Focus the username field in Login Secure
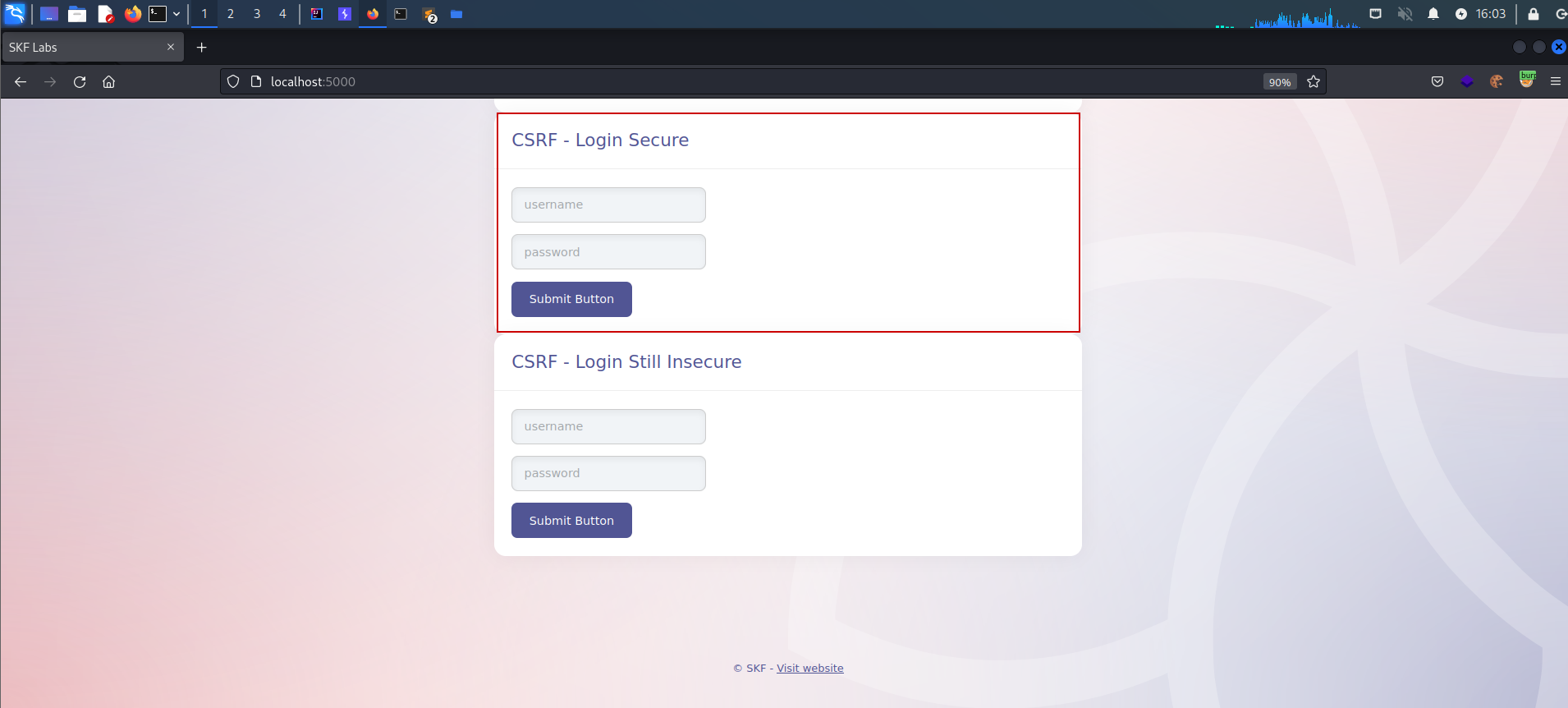This screenshot has height=708, width=1568. tap(608, 205)
